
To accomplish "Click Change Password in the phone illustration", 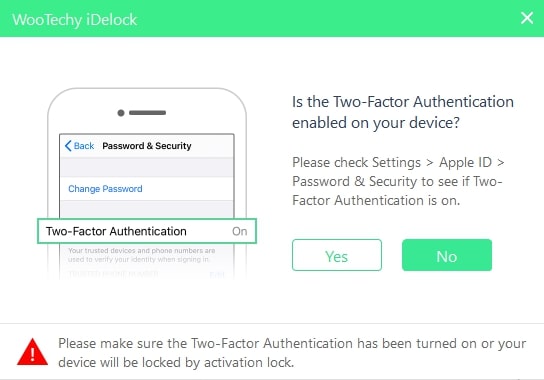I will pos(105,189).
